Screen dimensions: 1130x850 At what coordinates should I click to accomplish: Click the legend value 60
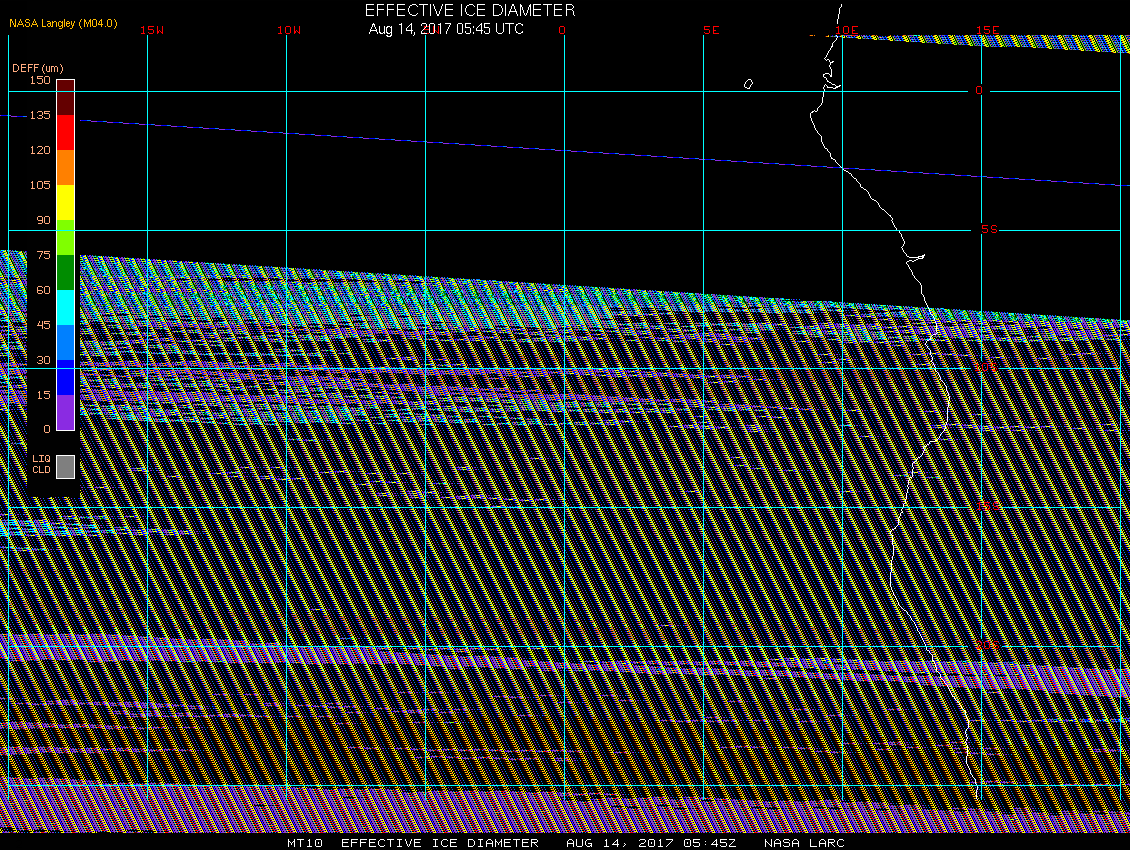[x=43, y=290]
